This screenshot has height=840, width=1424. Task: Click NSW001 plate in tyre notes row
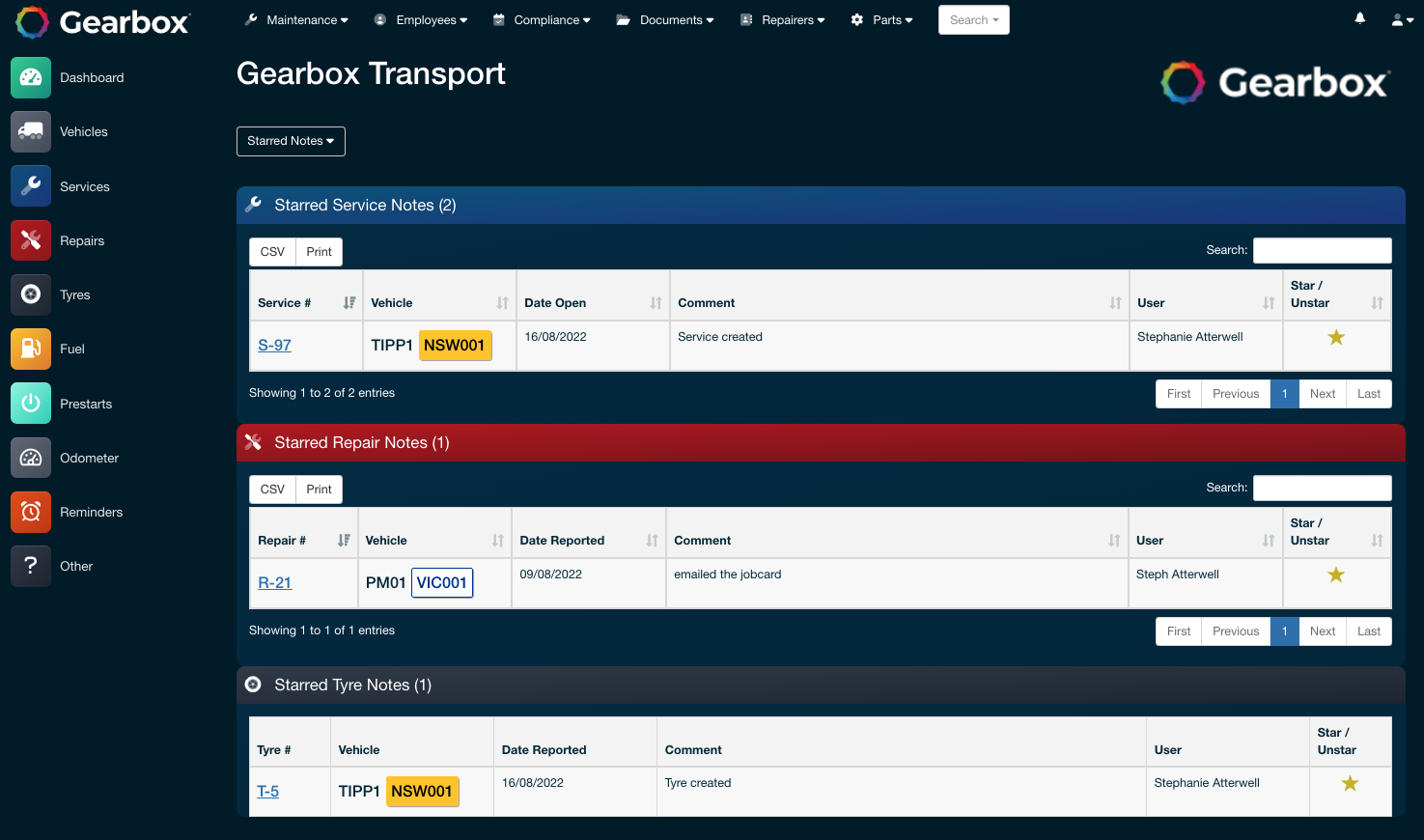point(422,792)
